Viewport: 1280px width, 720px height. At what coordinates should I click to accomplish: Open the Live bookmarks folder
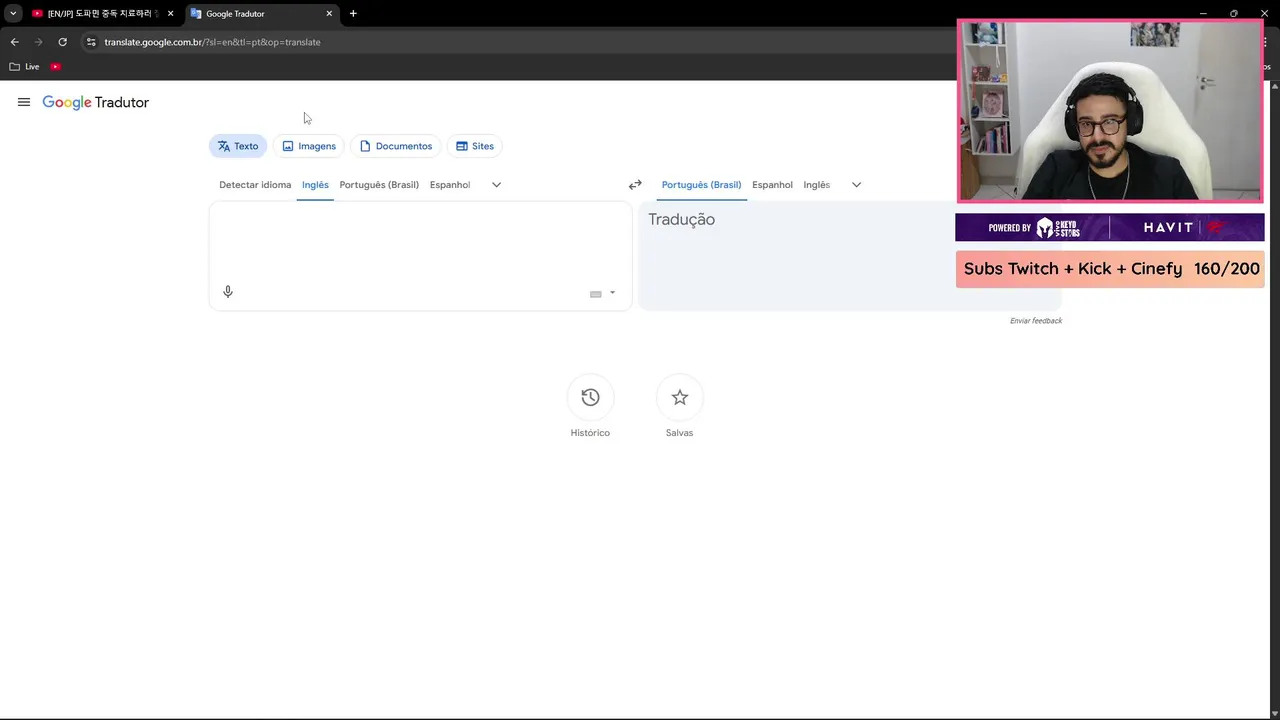point(24,67)
